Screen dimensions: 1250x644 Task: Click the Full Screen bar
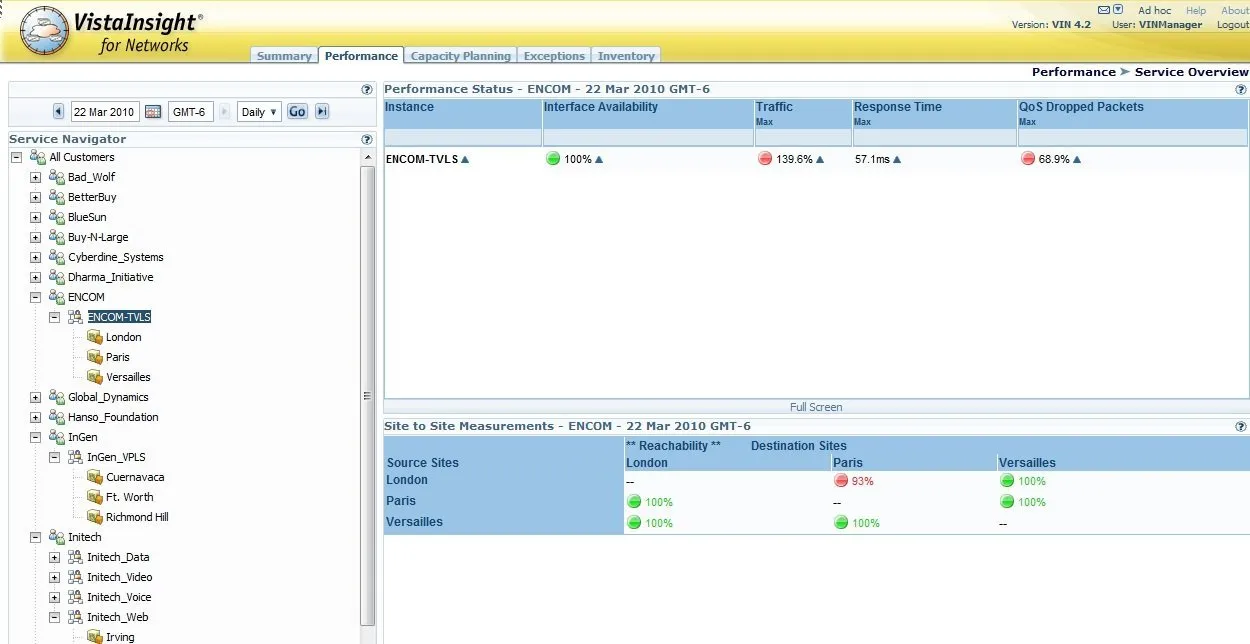[x=816, y=407]
